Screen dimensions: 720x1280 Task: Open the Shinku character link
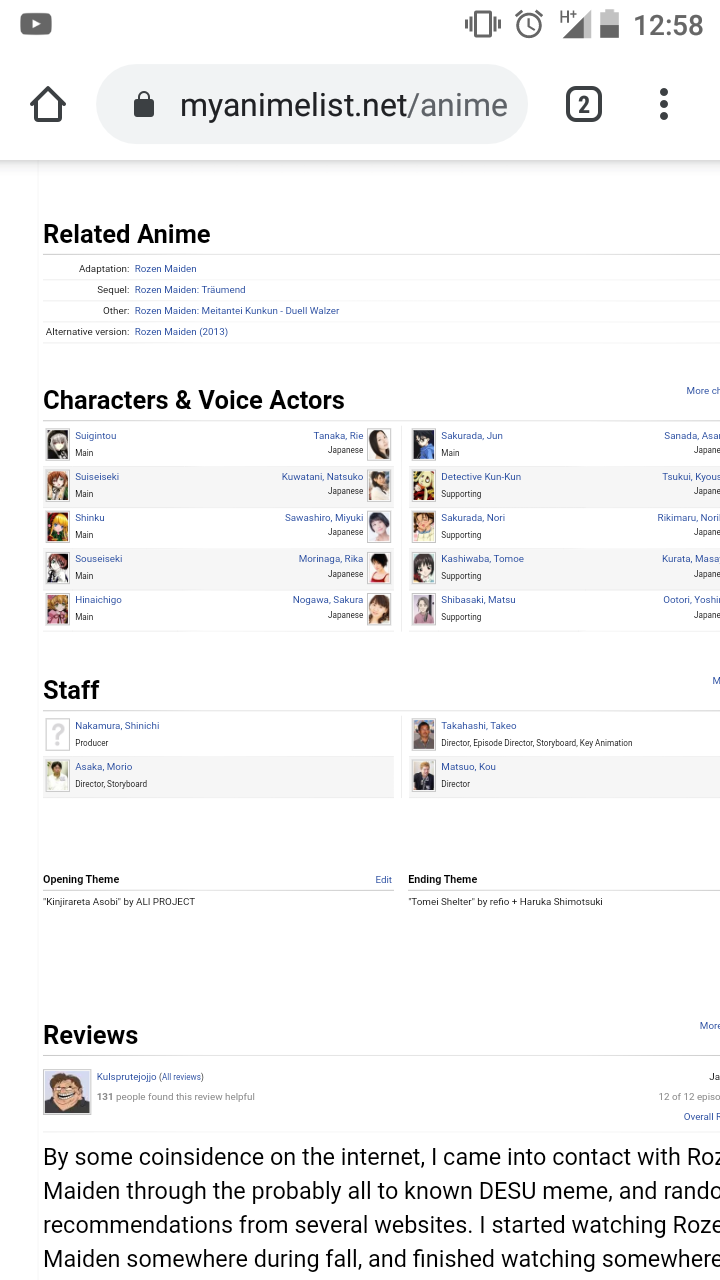tap(90, 518)
